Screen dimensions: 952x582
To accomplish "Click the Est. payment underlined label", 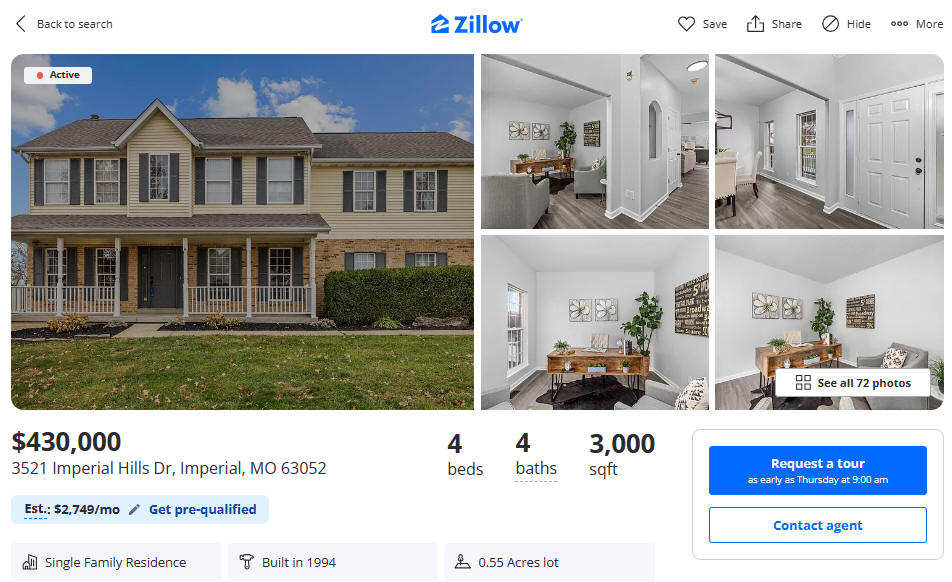I will tap(36, 509).
